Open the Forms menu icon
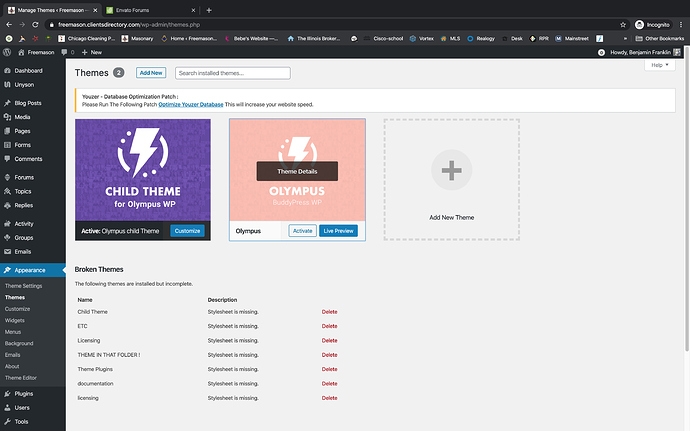This screenshot has width=690, height=431. [x=7, y=145]
